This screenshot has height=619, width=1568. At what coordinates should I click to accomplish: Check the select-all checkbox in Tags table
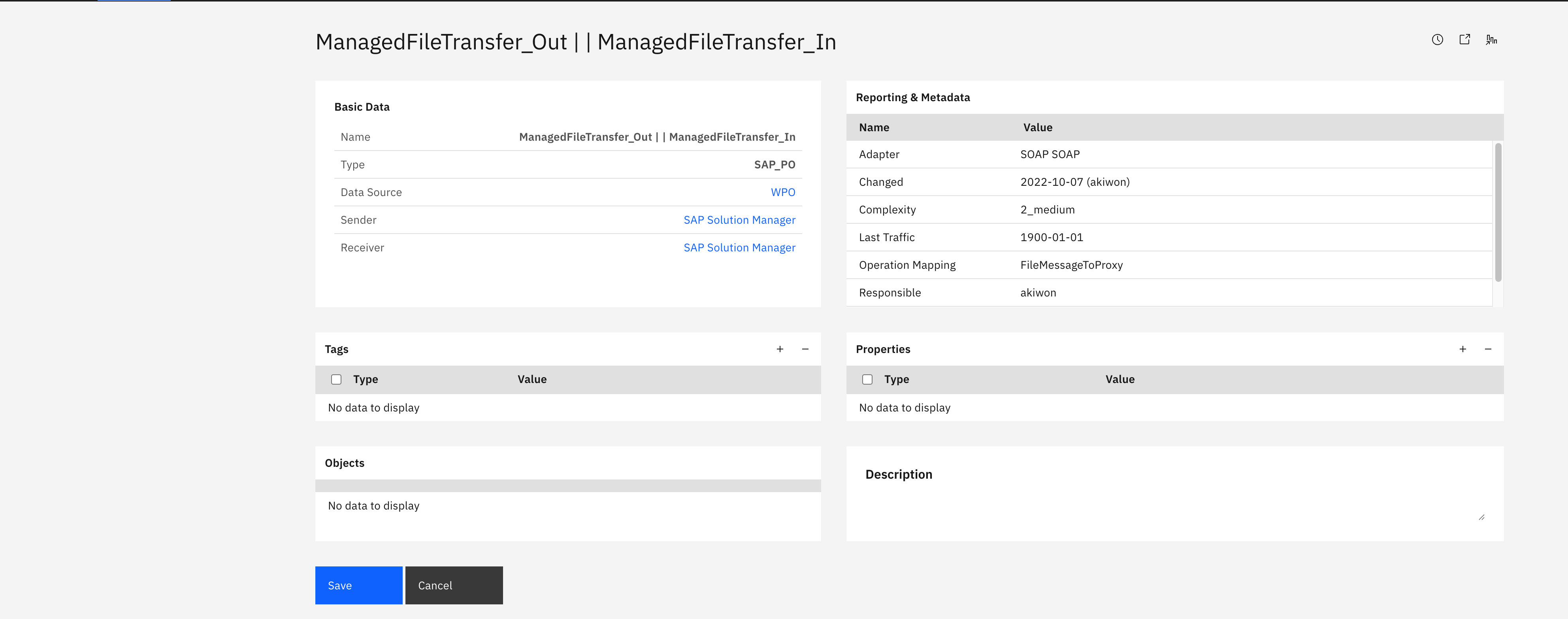pyautogui.click(x=336, y=379)
